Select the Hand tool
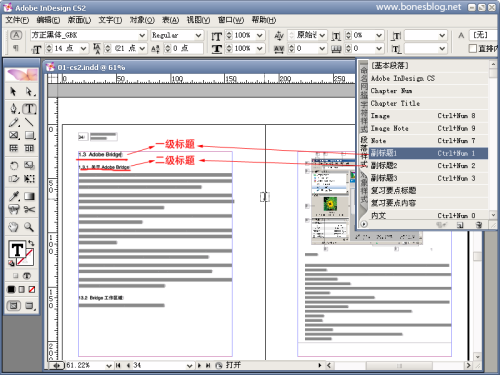 [14, 227]
